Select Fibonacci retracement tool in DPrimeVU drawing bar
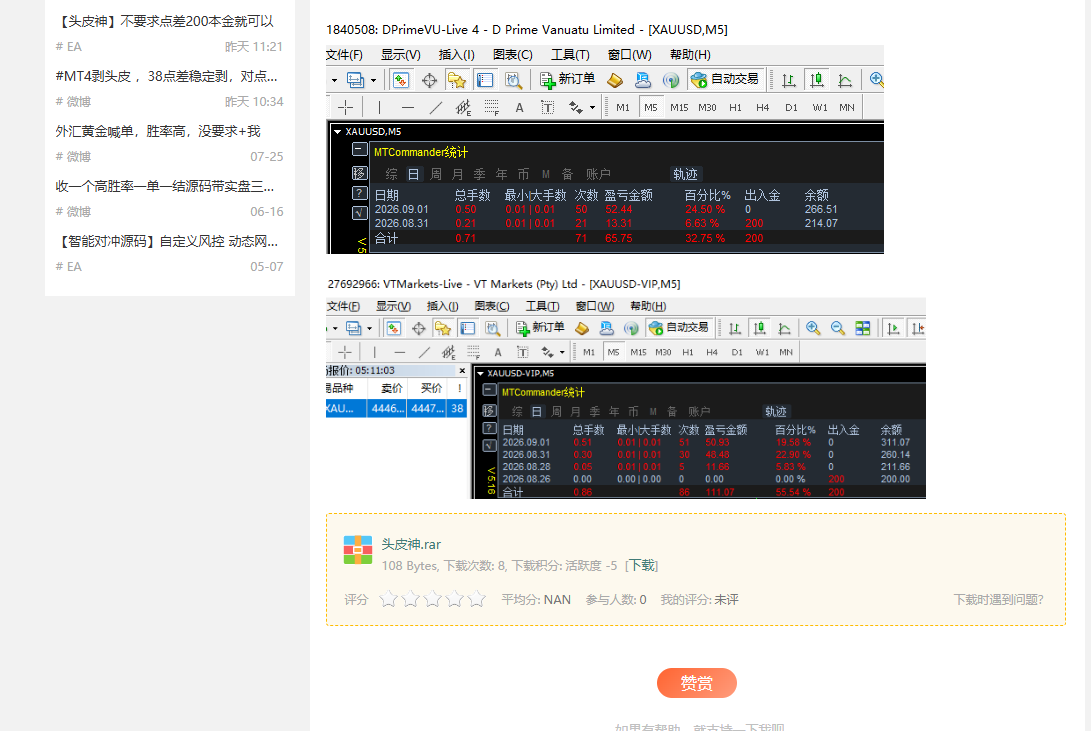The width and height of the screenshot is (1091, 731). (491, 107)
